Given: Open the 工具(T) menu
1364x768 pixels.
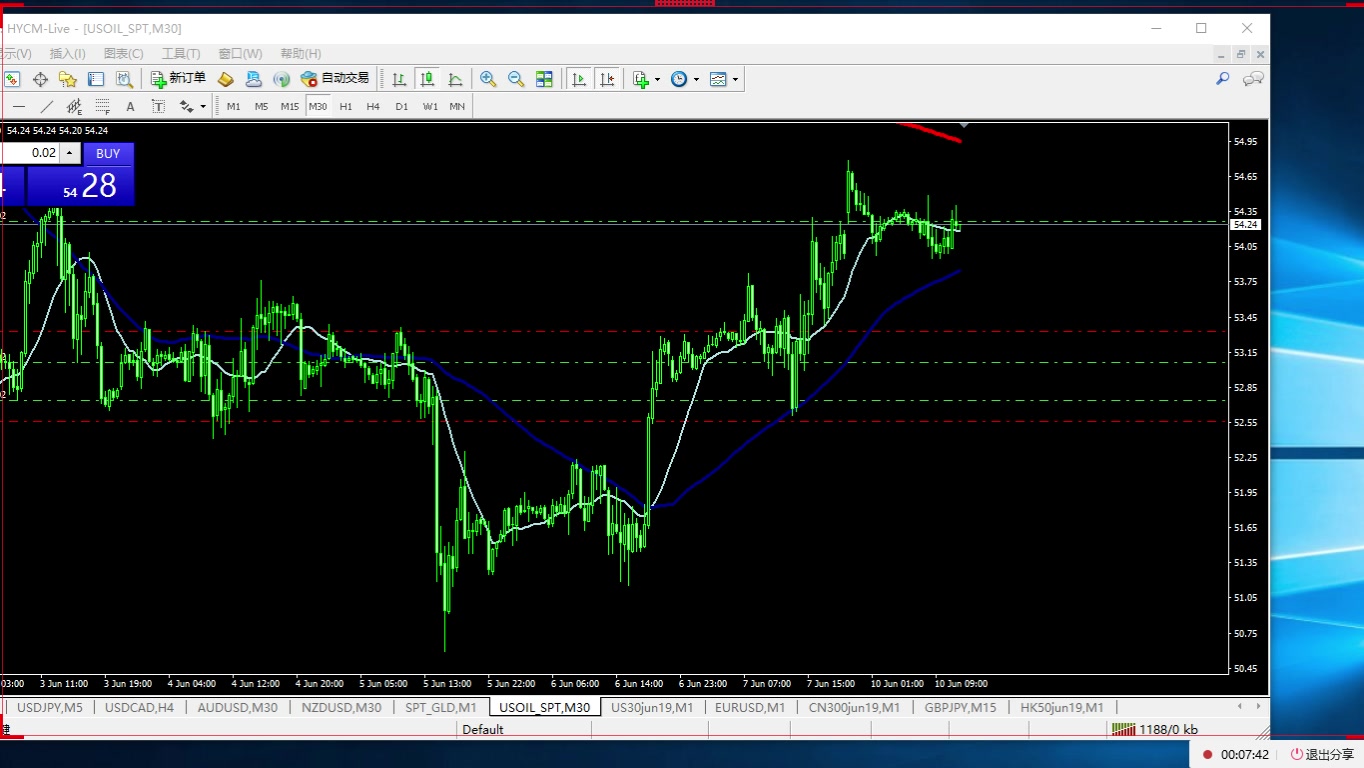Looking at the screenshot, I should (181, 54).
